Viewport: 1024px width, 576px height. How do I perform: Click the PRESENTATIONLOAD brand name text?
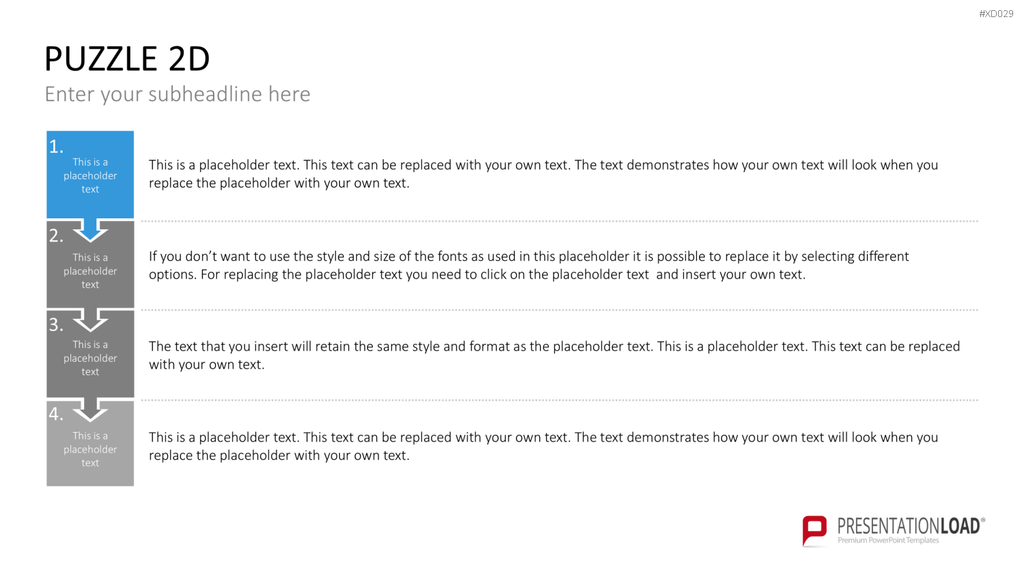909,526
